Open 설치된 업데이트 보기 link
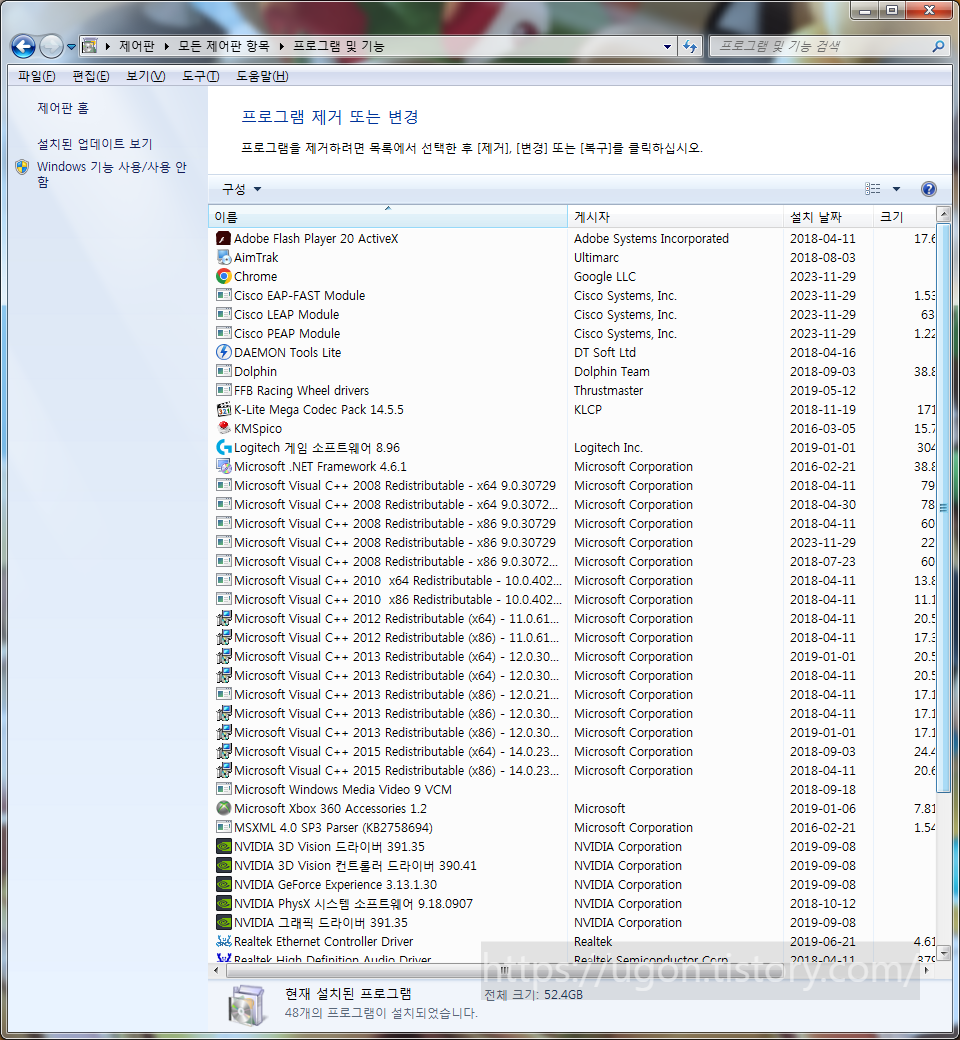This screenshot has height=1040, width=960. (x=95, y=144)
